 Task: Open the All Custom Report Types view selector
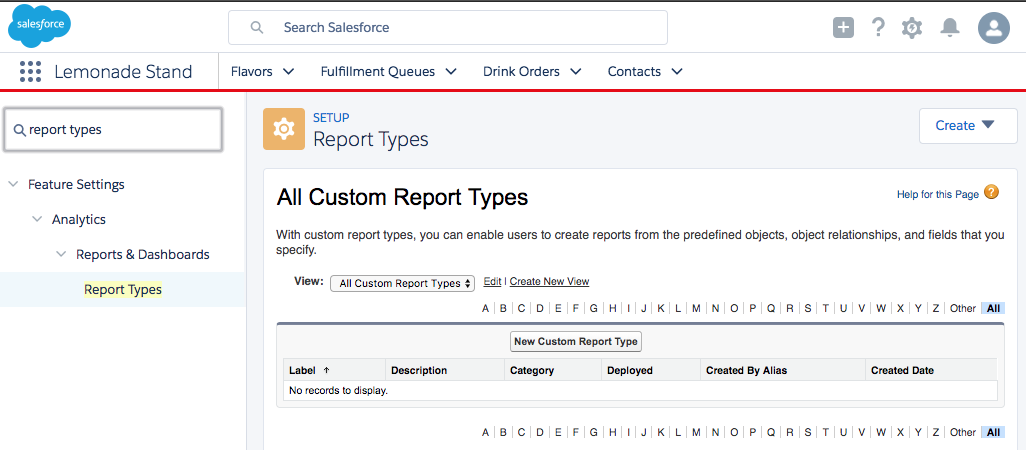click(402, 283)
